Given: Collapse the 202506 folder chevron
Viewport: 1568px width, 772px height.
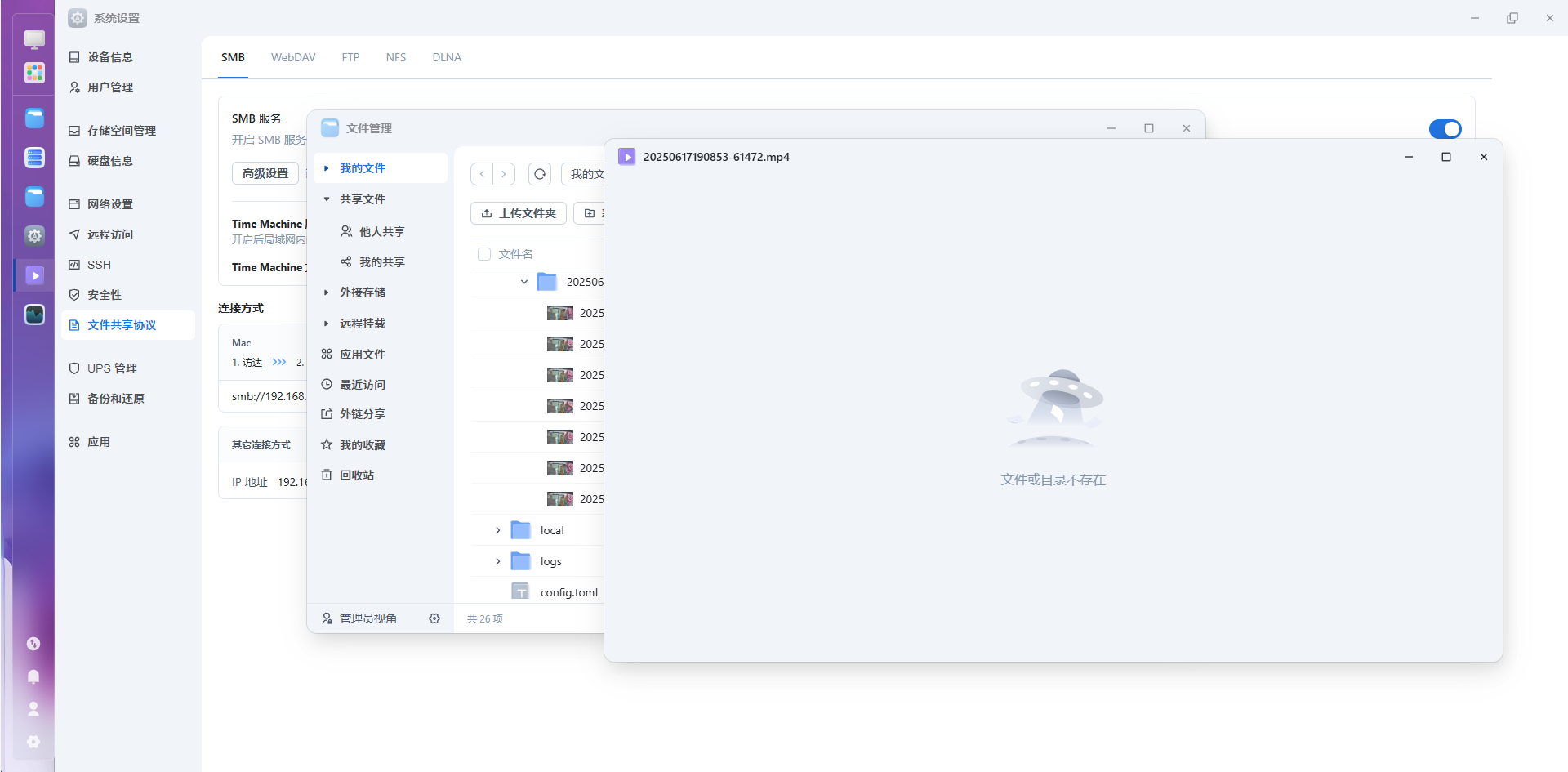Looking at the screenshot, I should tap(524, 282).
